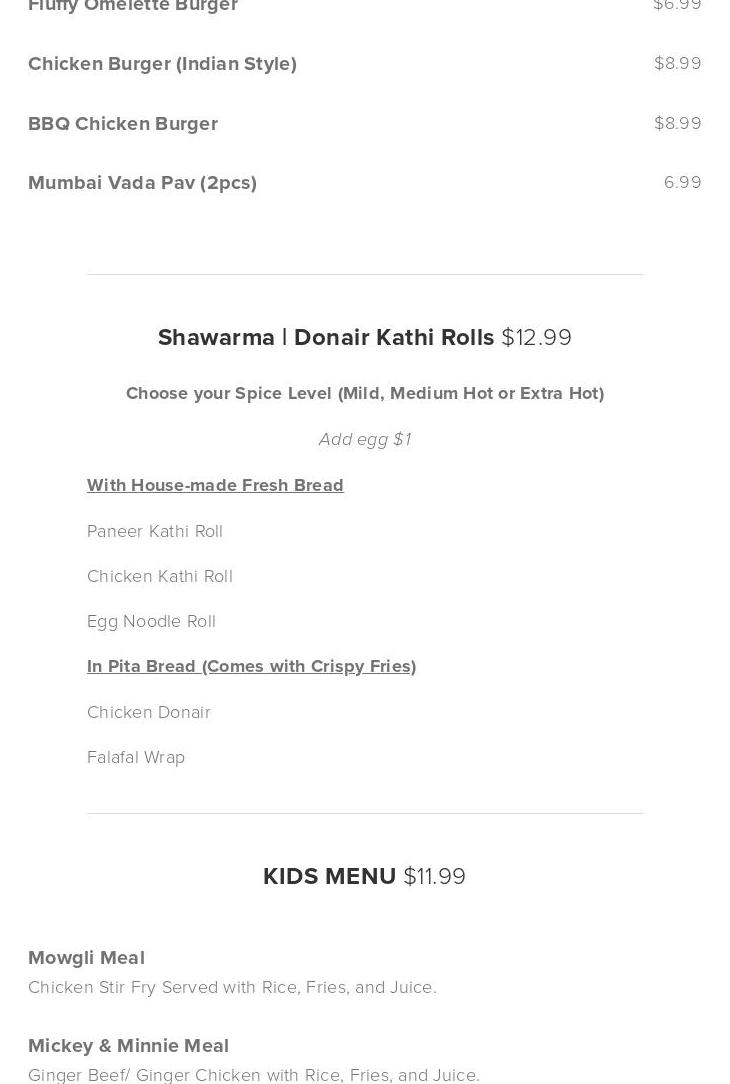Image resolution: width=730 pixels, height=1084 pixels.
Task: Click With House-made Fresh Bread link
Action: tap(215, 485)
